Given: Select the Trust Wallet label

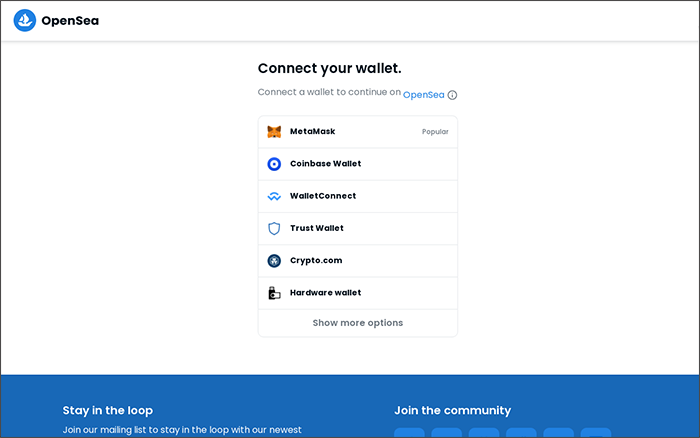Looking at the screenshot, I should 316,228.
